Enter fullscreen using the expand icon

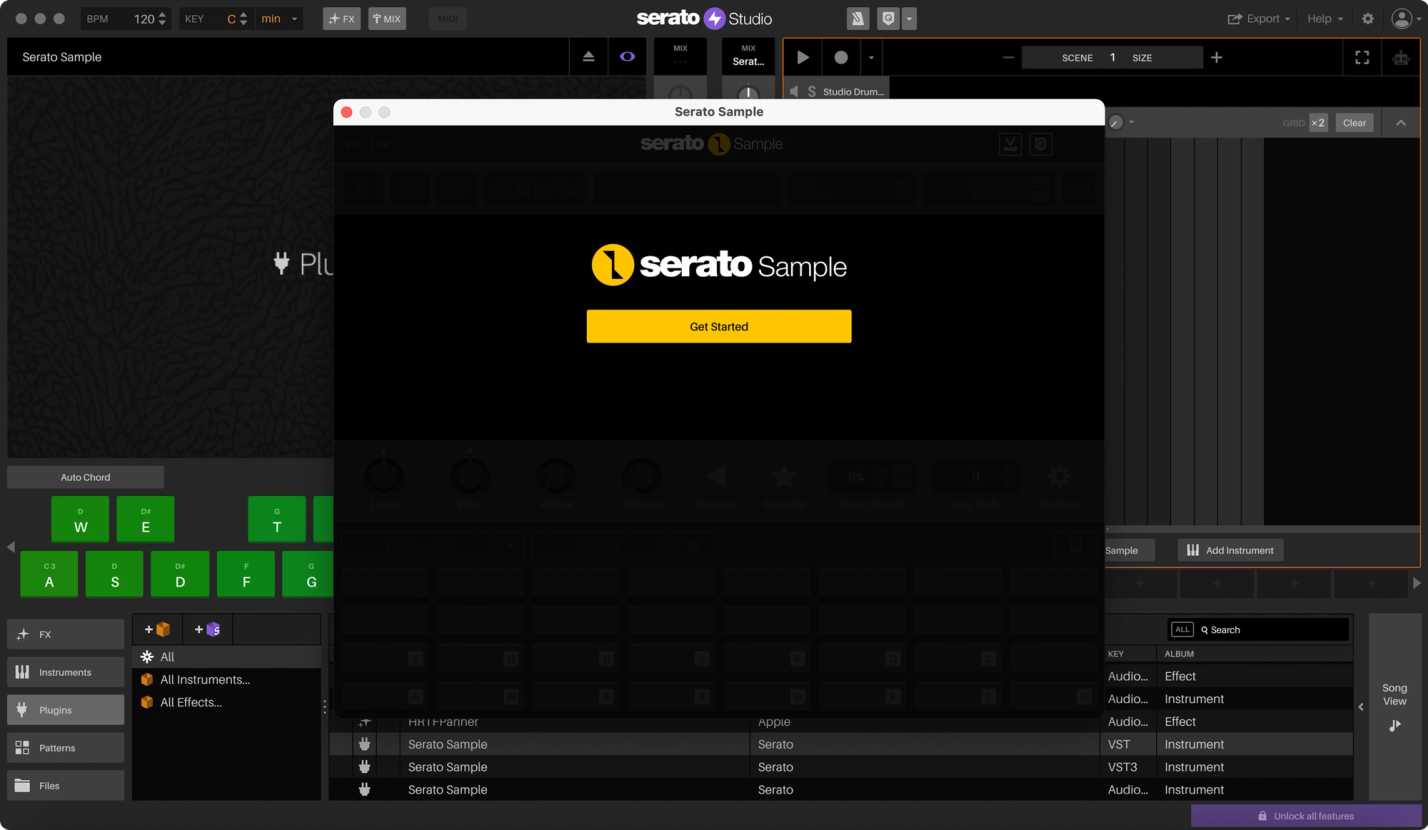coord(1362,57)
